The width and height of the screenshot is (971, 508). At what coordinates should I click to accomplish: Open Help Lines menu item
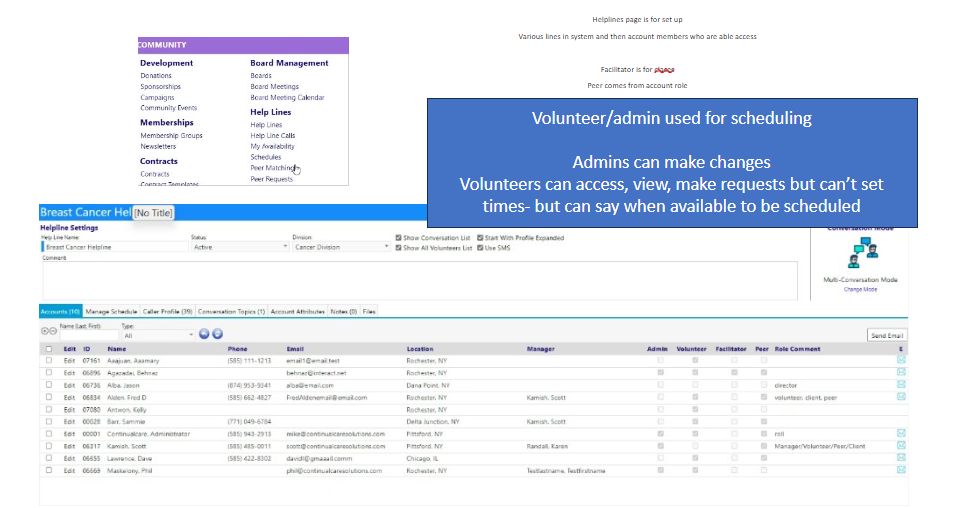(266, 125)
